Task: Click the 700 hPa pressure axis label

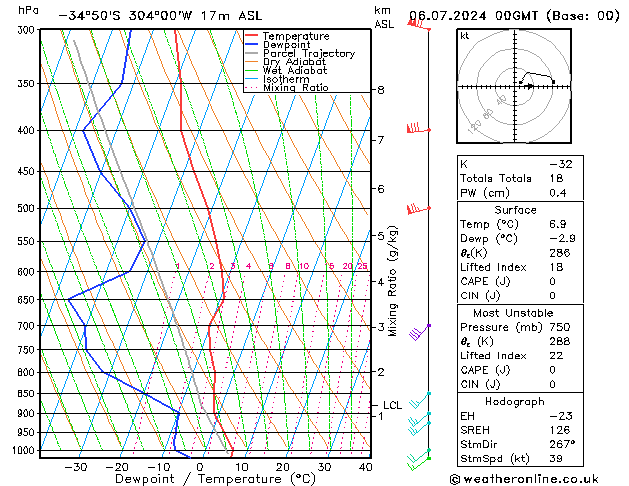Action: (x=28, y=326)
